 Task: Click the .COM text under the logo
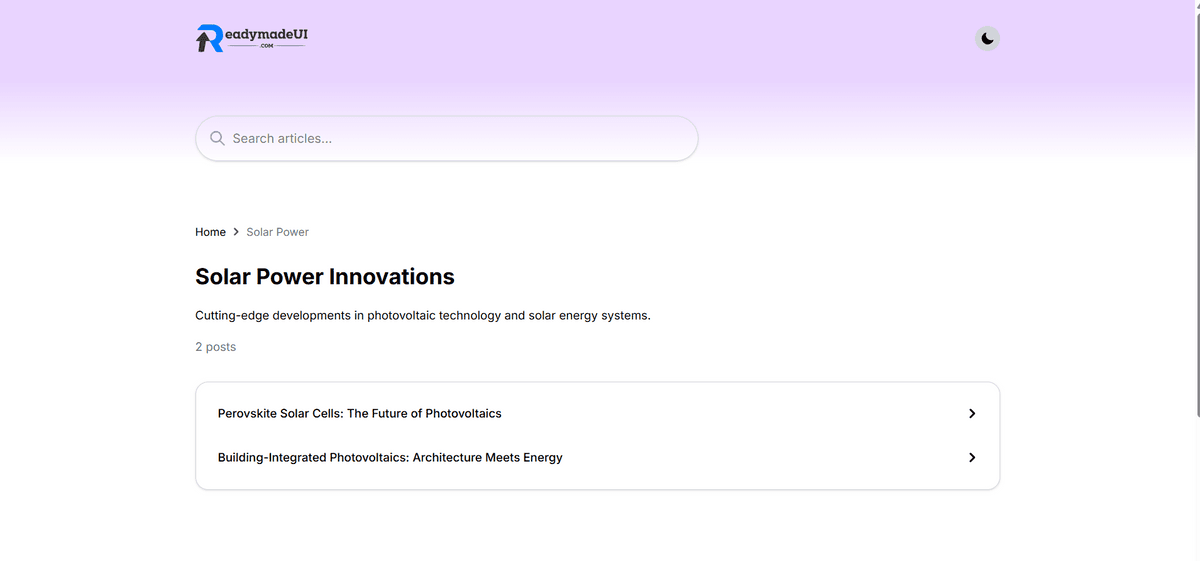point(266,46)
